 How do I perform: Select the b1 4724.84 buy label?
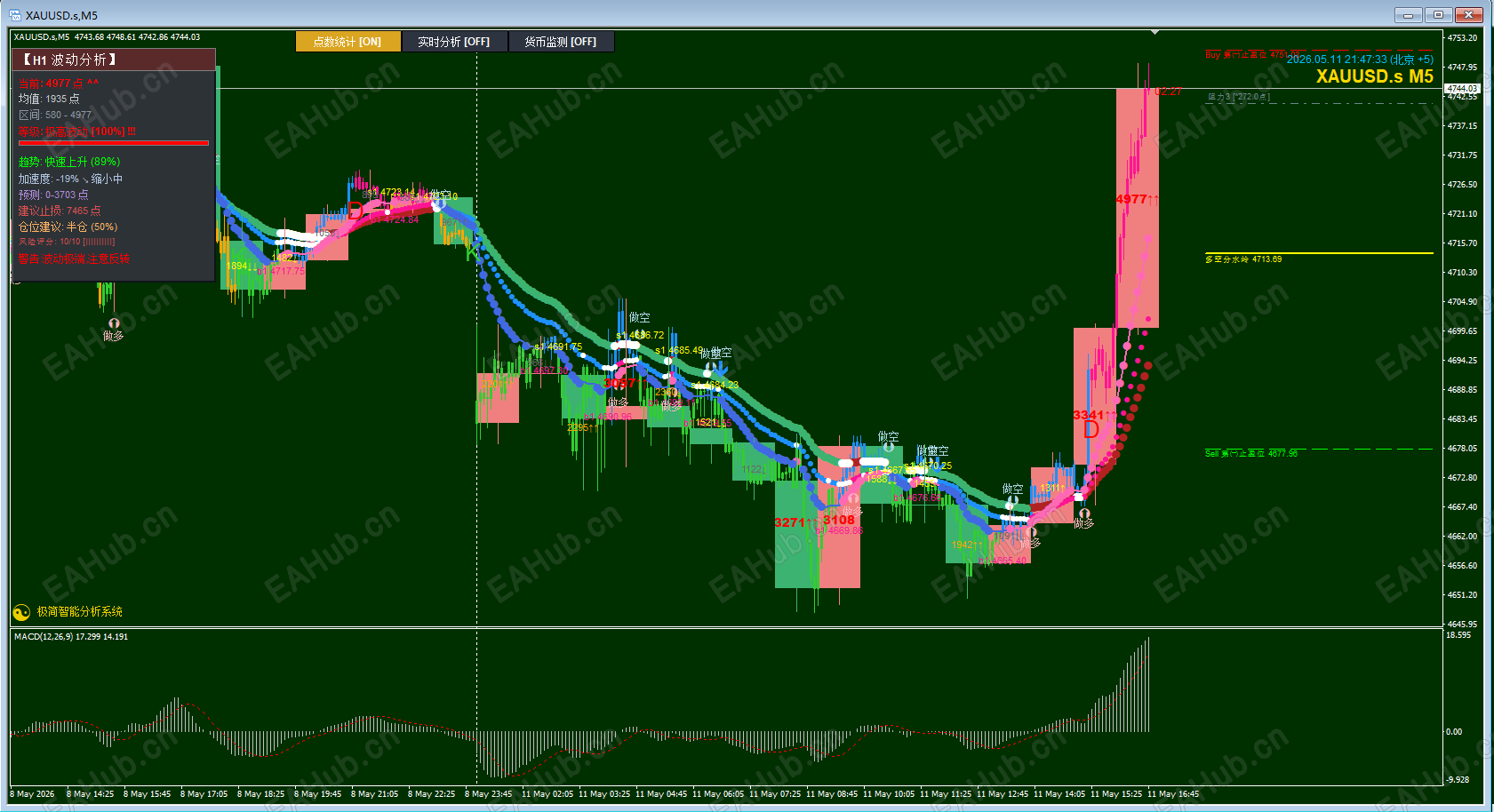click(x=395, y=219)
